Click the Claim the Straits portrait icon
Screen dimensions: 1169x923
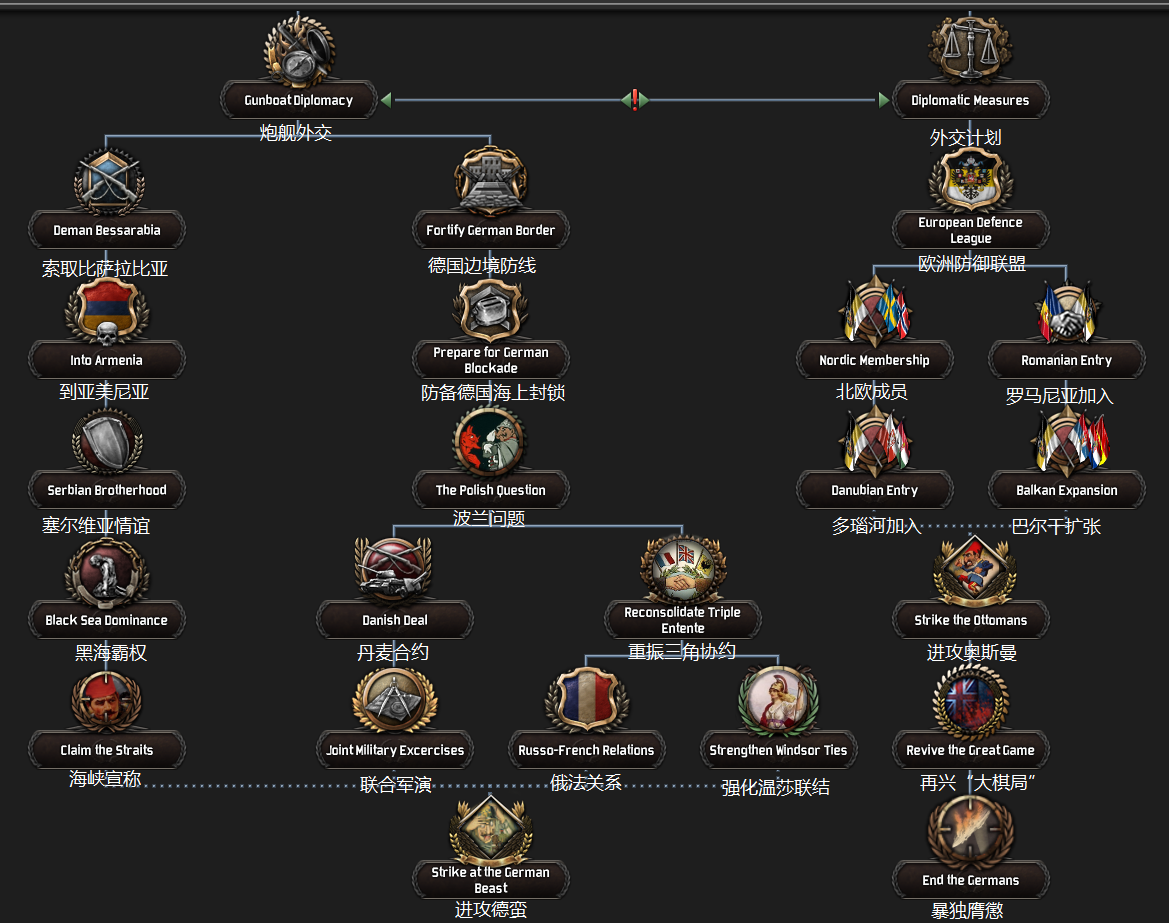pyautogui.click(x=107, y=701)
